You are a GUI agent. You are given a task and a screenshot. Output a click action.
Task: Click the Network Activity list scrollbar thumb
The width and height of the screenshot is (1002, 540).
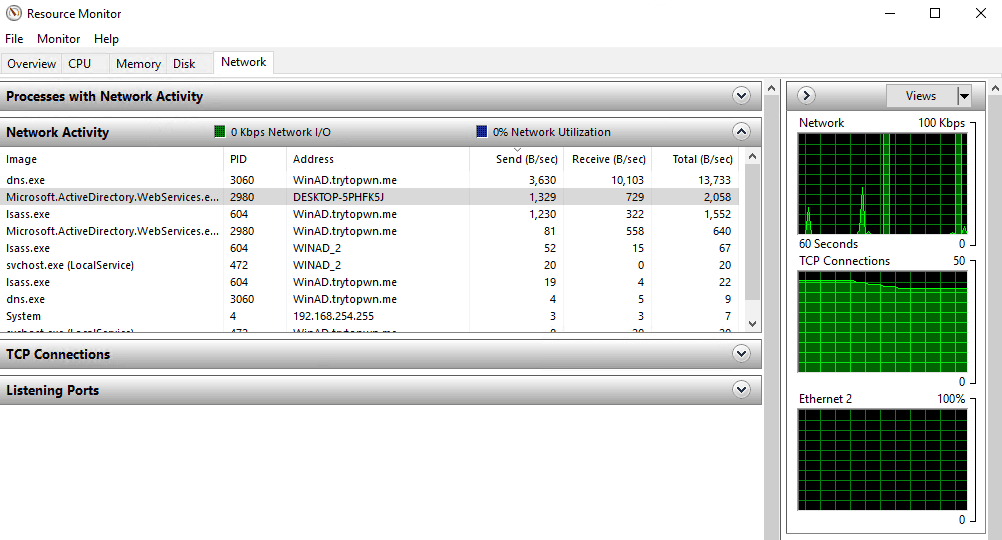point(752,232)
